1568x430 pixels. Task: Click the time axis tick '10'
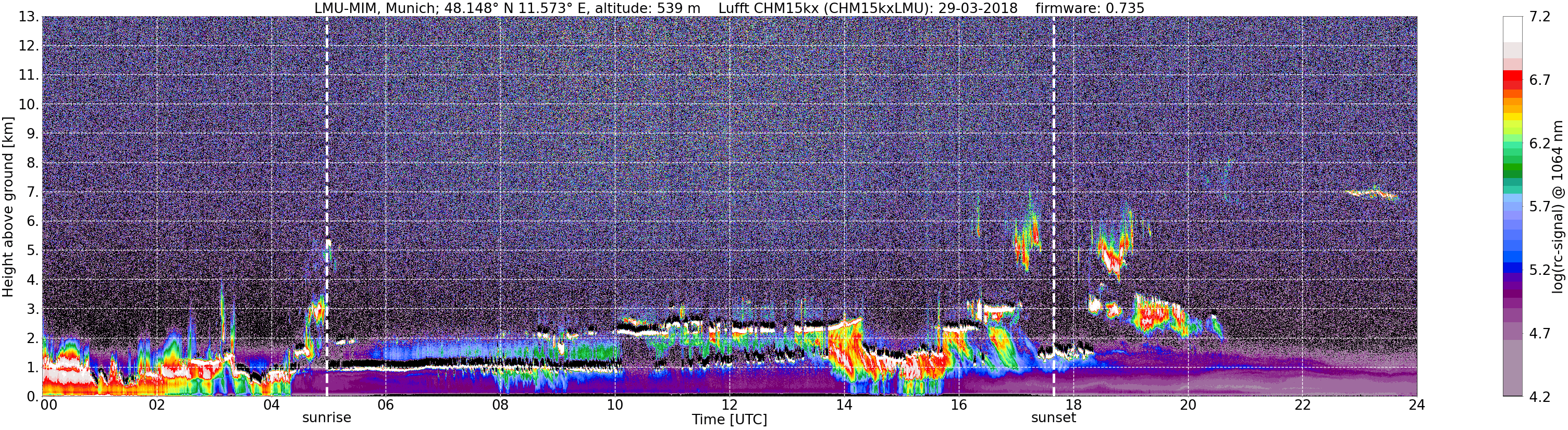tap(615, 405)
